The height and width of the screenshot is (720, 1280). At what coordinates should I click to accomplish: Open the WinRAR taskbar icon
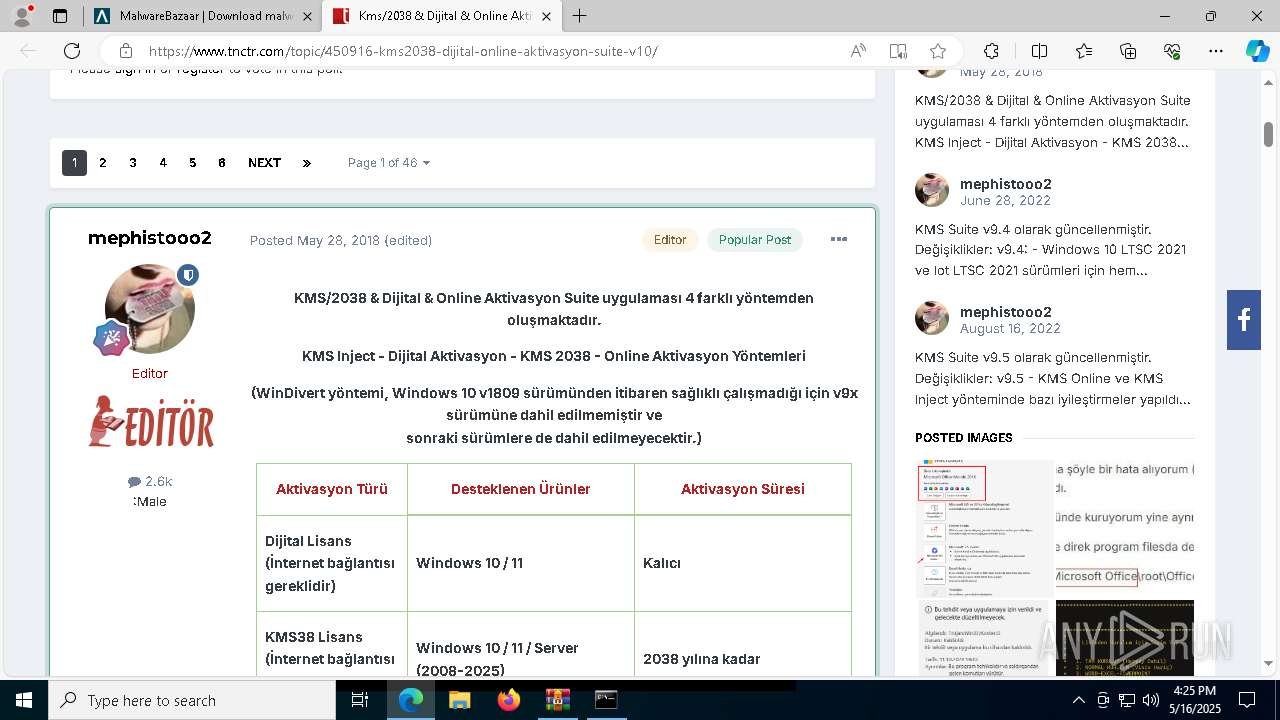coord(557,700)
